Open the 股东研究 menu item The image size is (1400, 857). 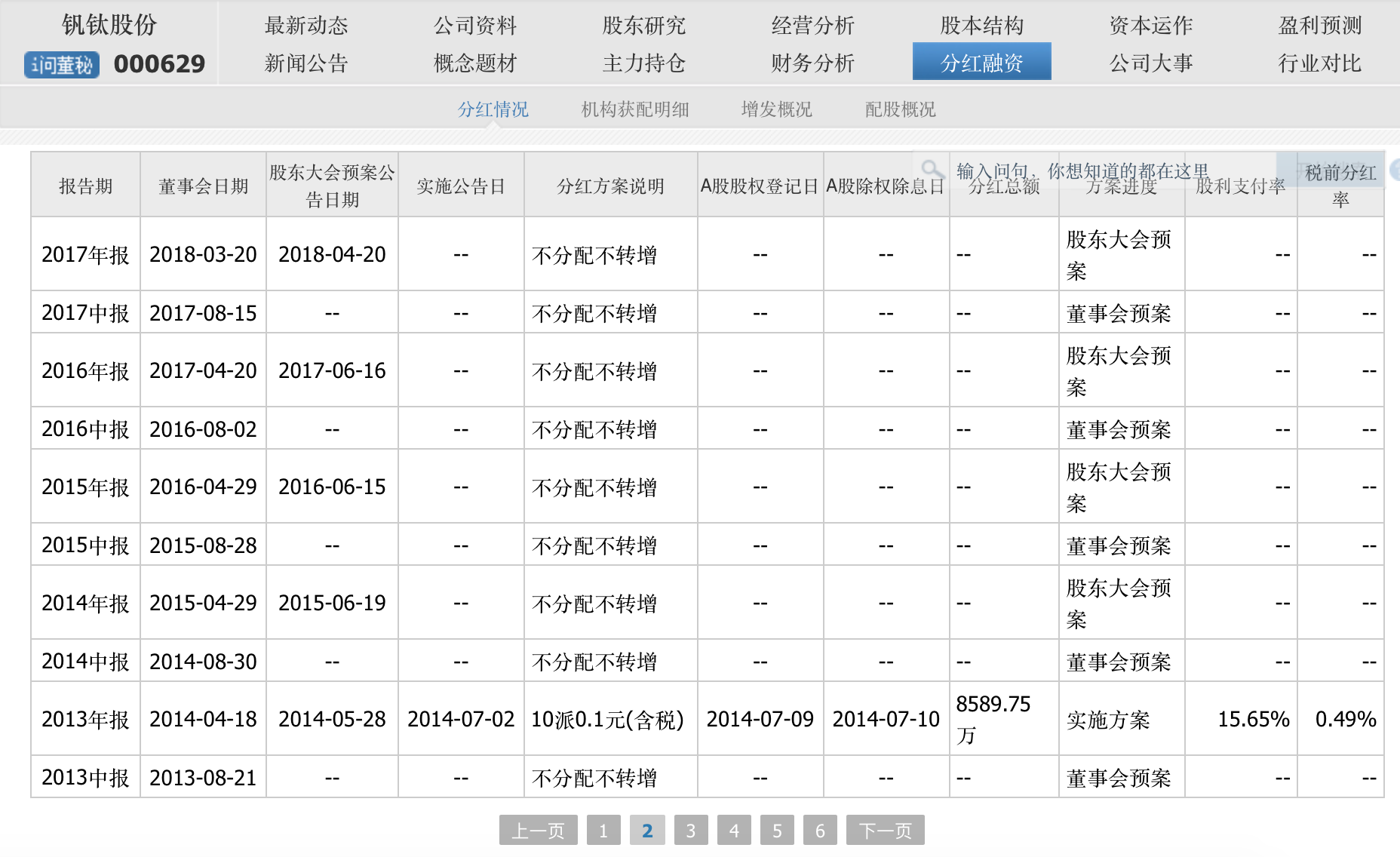pos(644,26)
